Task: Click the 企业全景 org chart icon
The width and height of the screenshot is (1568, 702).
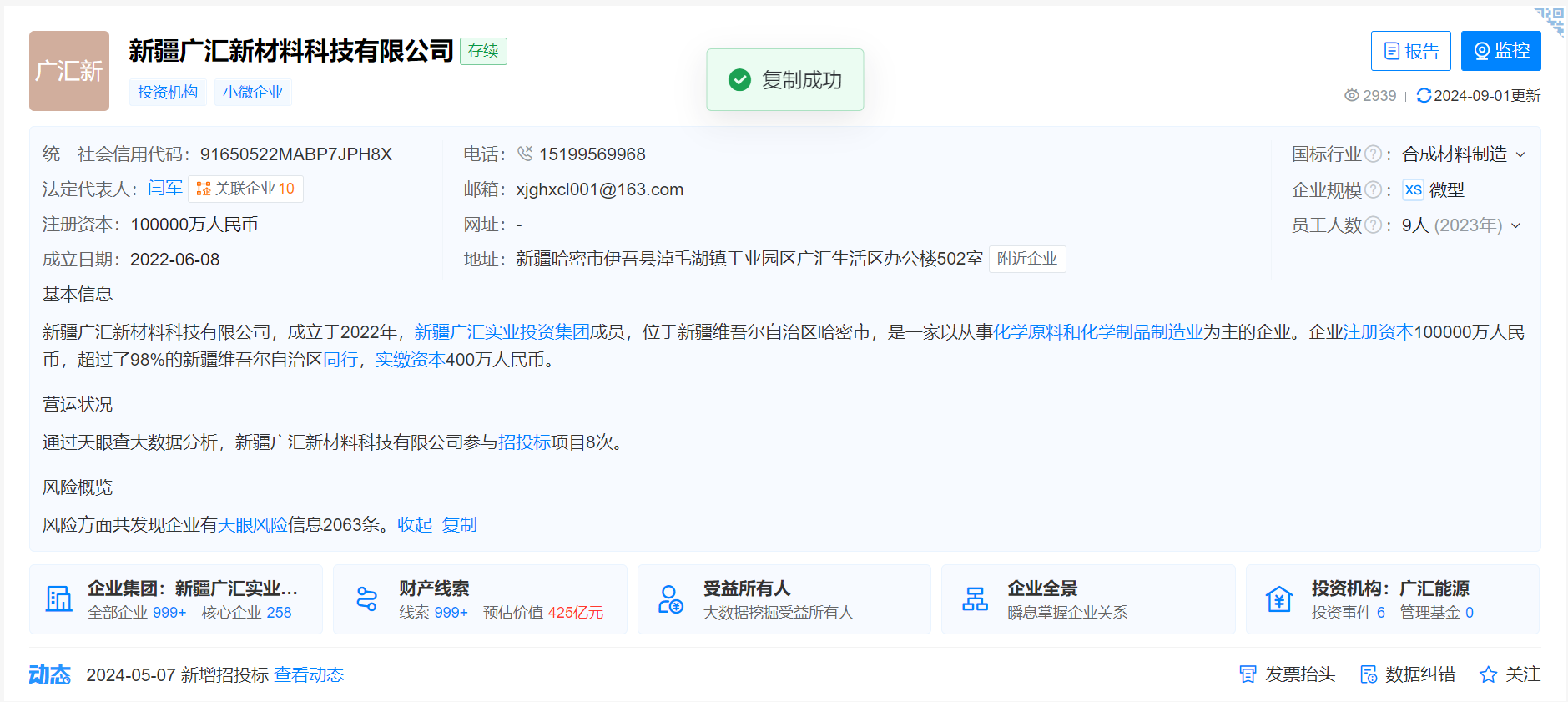Action: [975, 599]
